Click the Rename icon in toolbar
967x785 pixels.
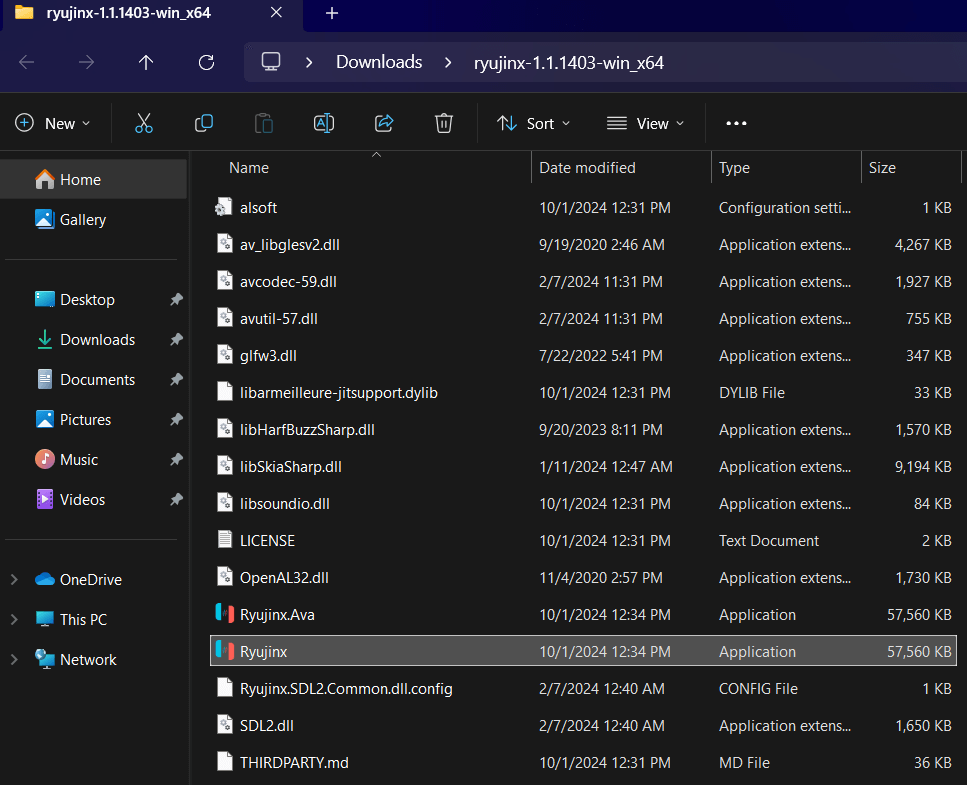point(324,123)
